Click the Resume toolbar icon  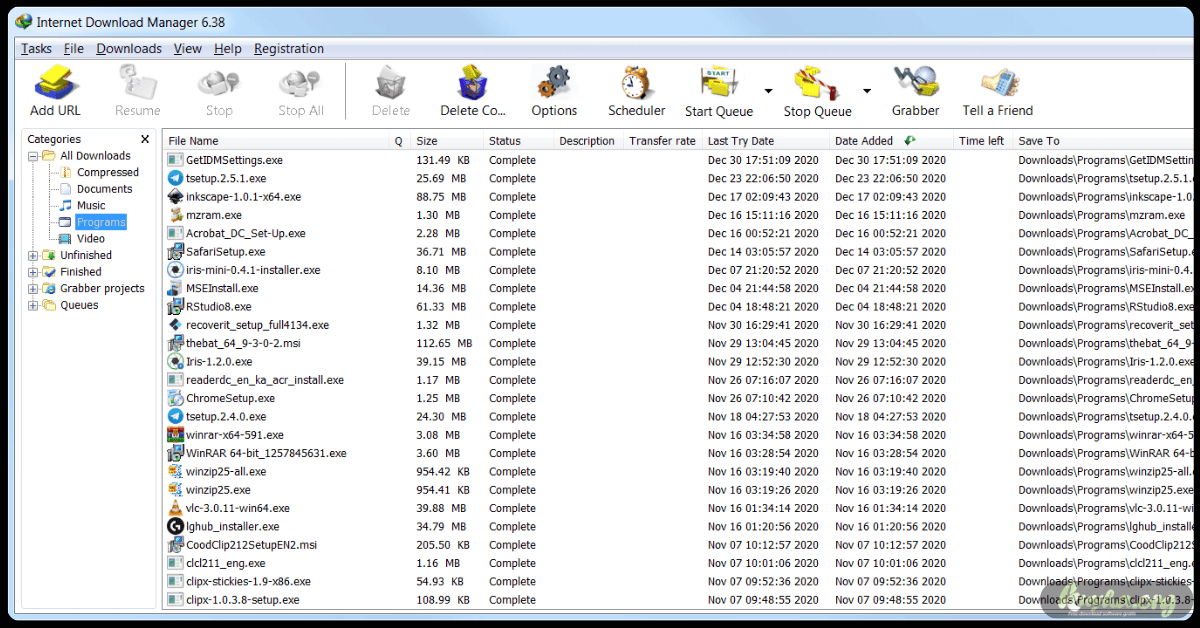[137, 83]
